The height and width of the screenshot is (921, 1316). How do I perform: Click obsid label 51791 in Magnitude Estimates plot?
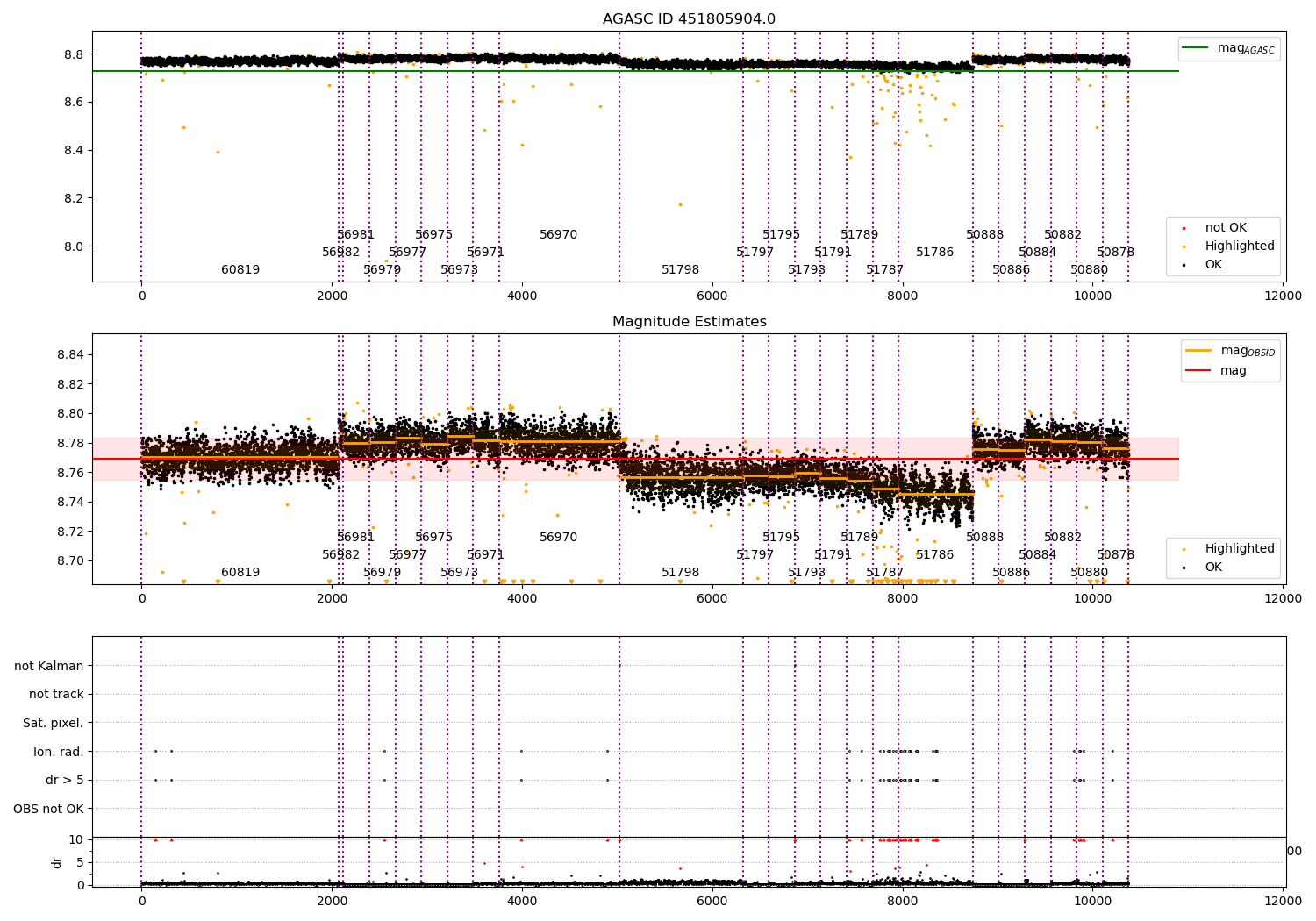[833, 555]
